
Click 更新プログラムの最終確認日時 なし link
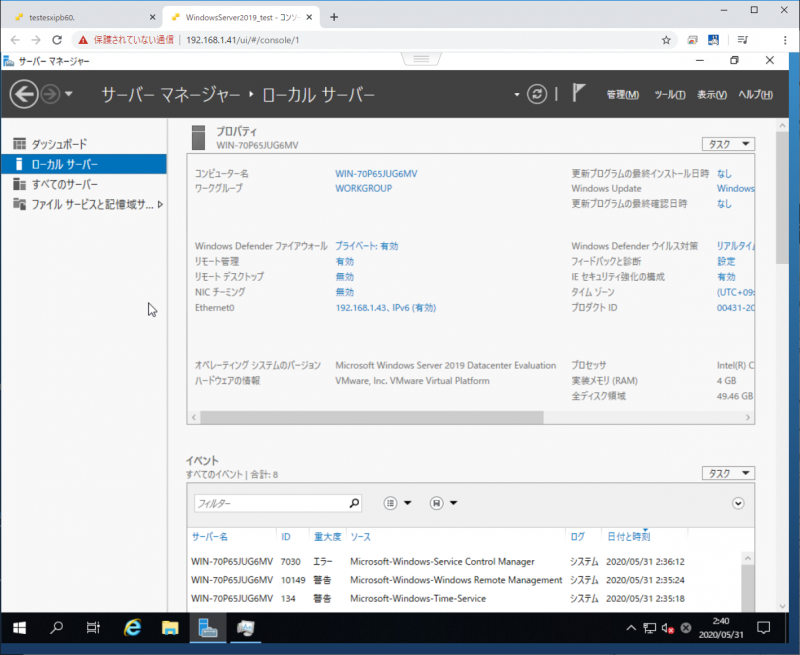[x=724, y=204]
